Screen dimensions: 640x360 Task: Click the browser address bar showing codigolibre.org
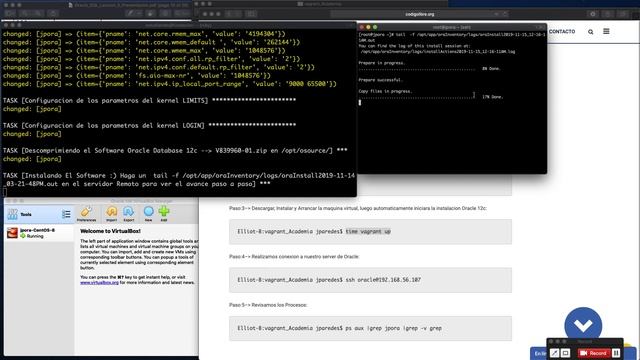point(420,14)
